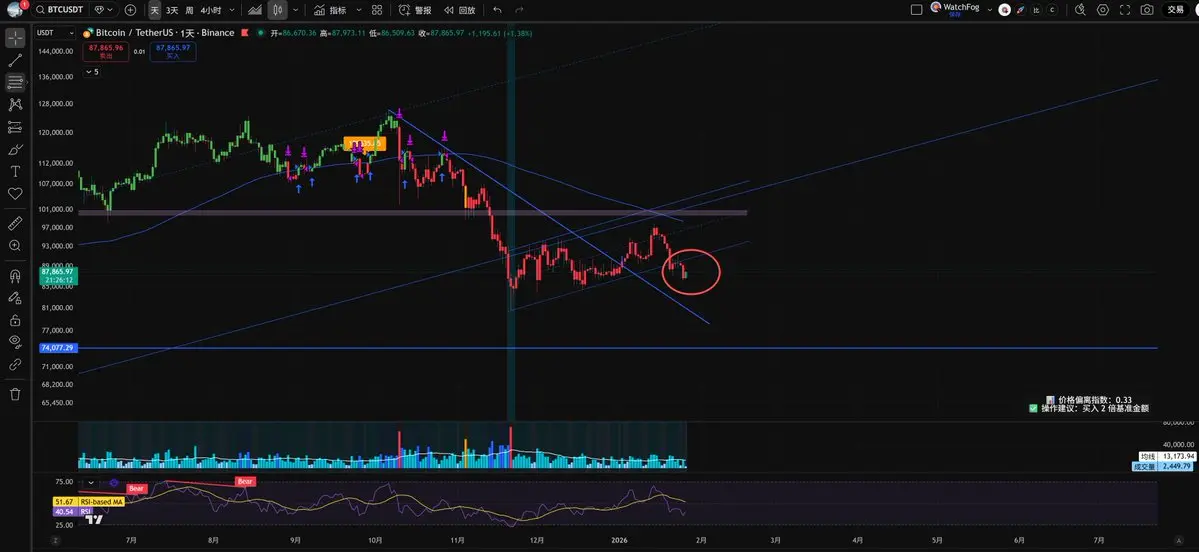This screenshot has width=1199, height=552.
Task: Open the heart-shaped icons tool
Action: click(15, 194)
